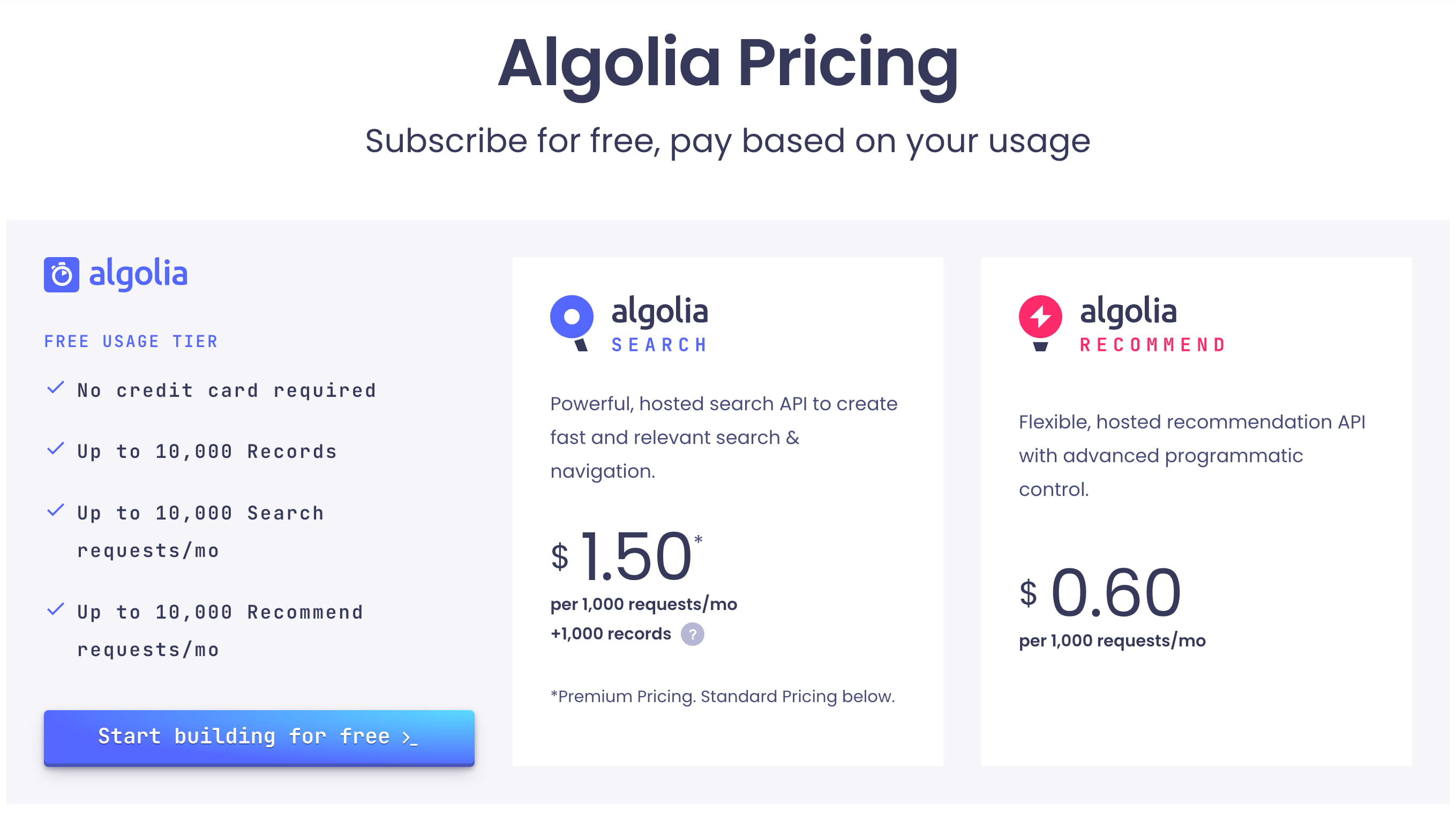The height and width of the screenshot is (813, 1456).
Task: Click the Algolia Pricing heading
Action: [x=727, y=63]
